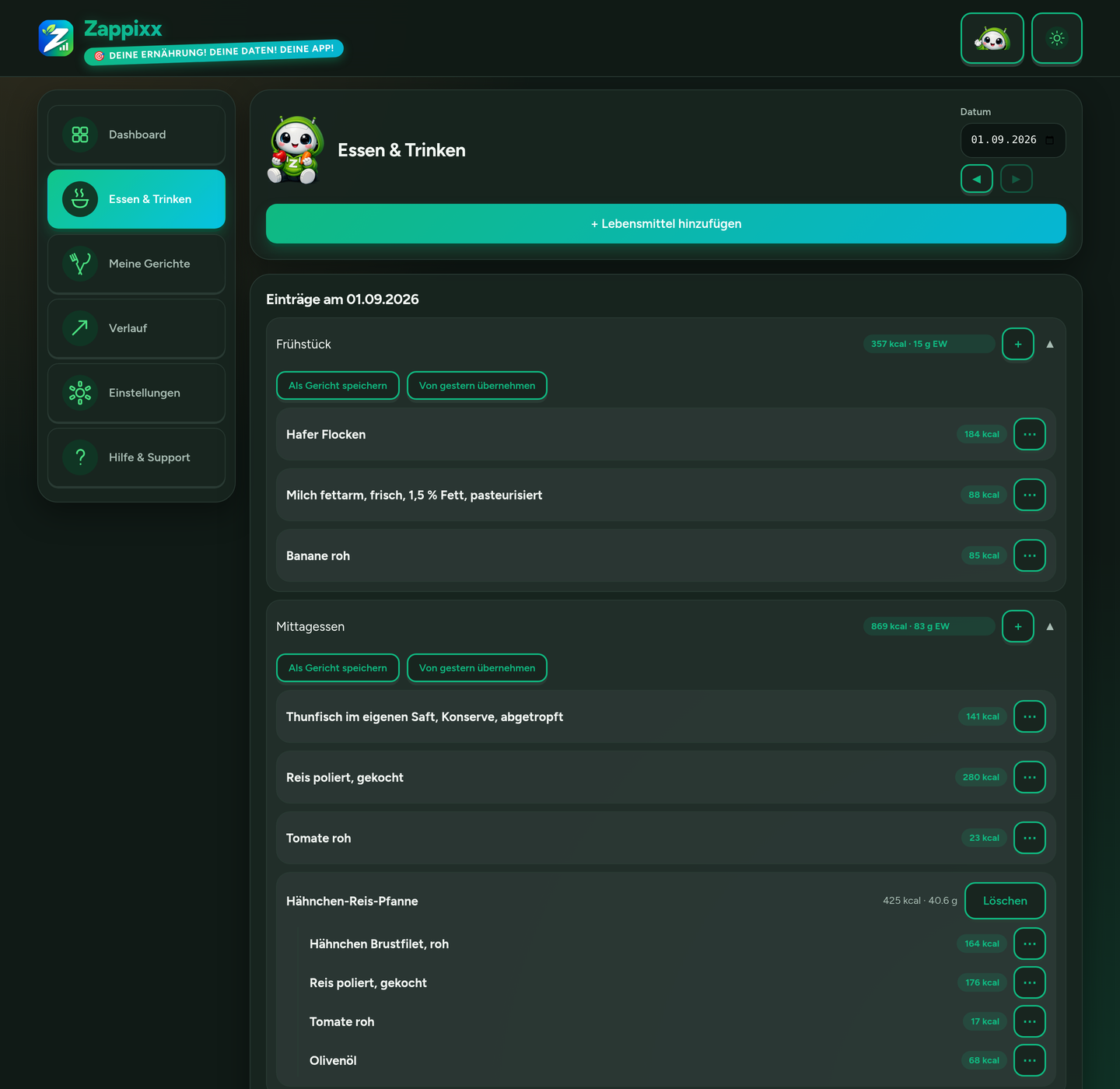
Task: Open Einstellungen from the sidebar
Action: [136, 393]
